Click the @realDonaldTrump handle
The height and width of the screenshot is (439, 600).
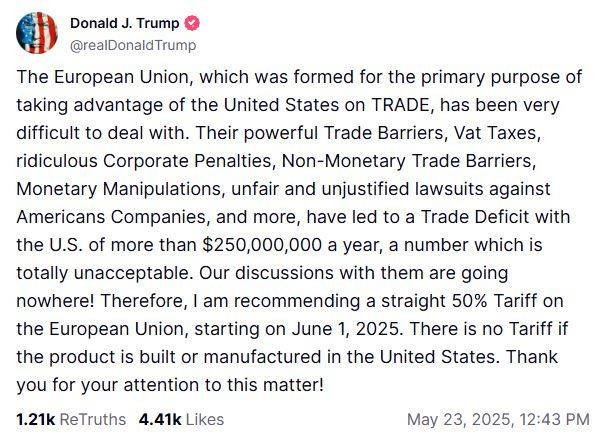(x=133, y=45)
